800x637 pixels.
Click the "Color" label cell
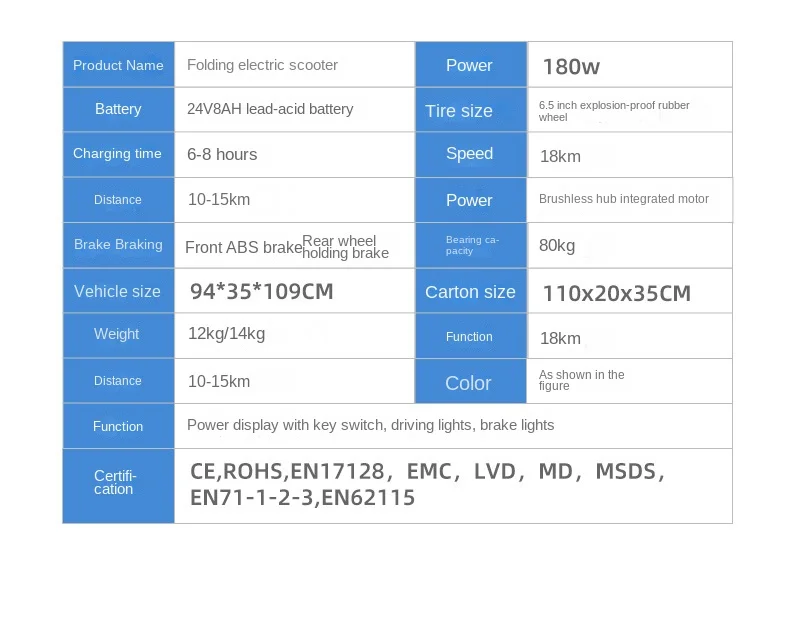pyautogui.click(x=471, y=381)
